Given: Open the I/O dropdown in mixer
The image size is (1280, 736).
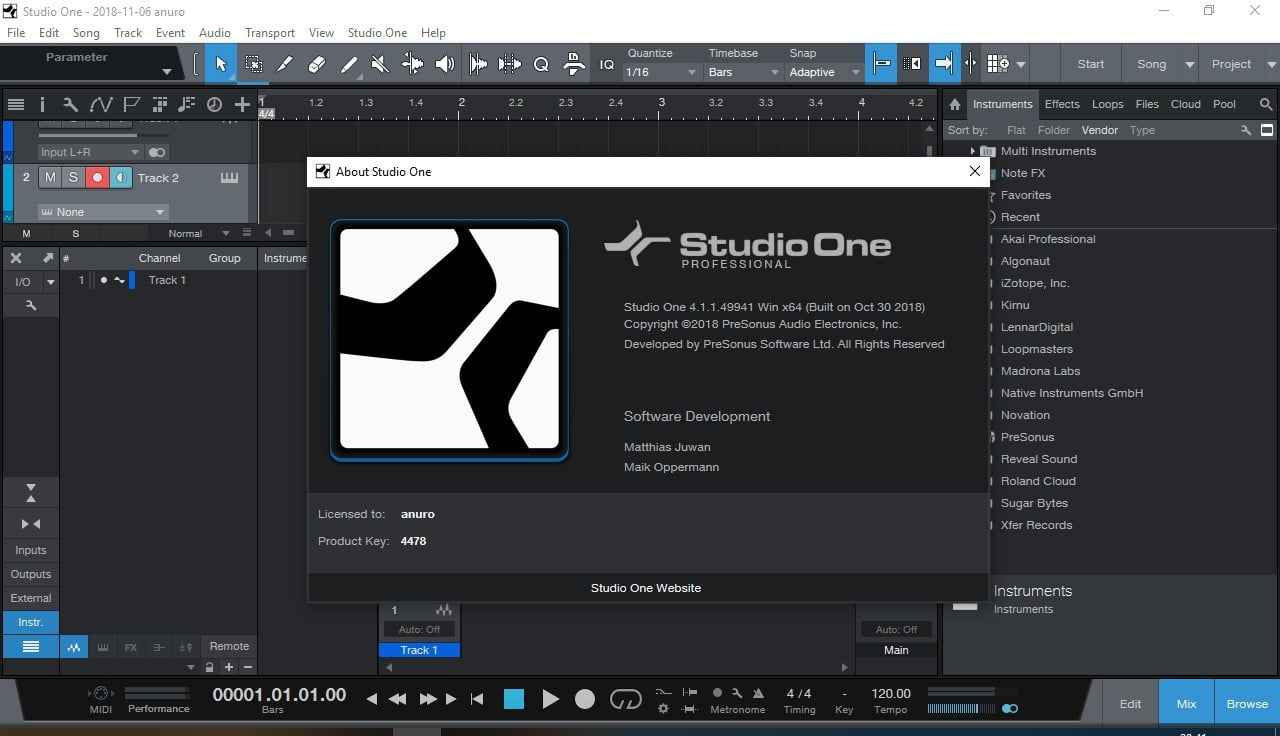Looking at the screenshot, I should click(x=50, y=282).
